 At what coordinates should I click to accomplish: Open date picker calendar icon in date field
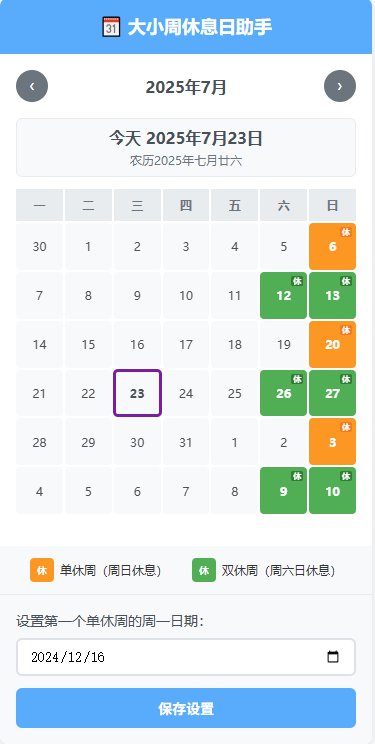tap(333, 657)
